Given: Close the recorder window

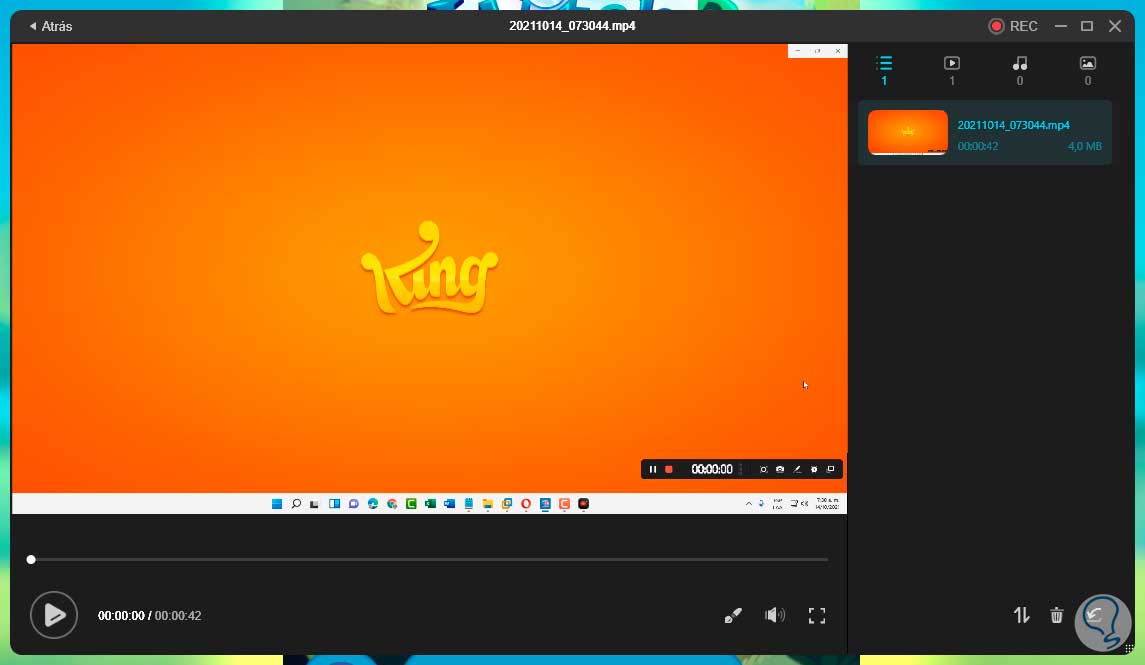Looking at the screenshot, I should pos(1115,26).
